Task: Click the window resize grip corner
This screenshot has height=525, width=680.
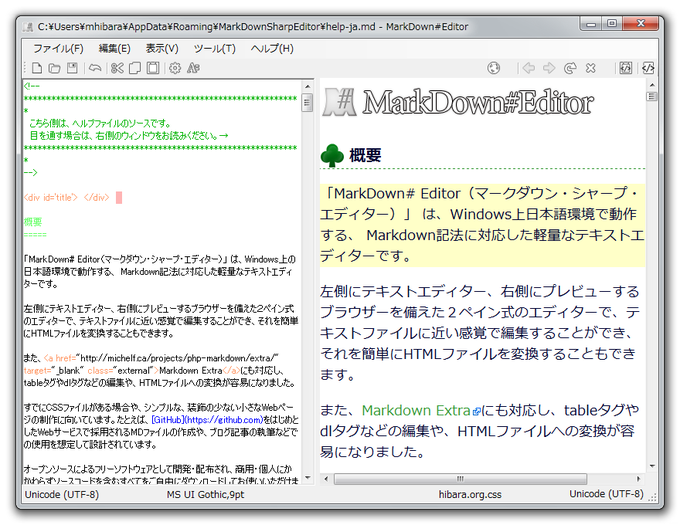Action: click(652, 497)
